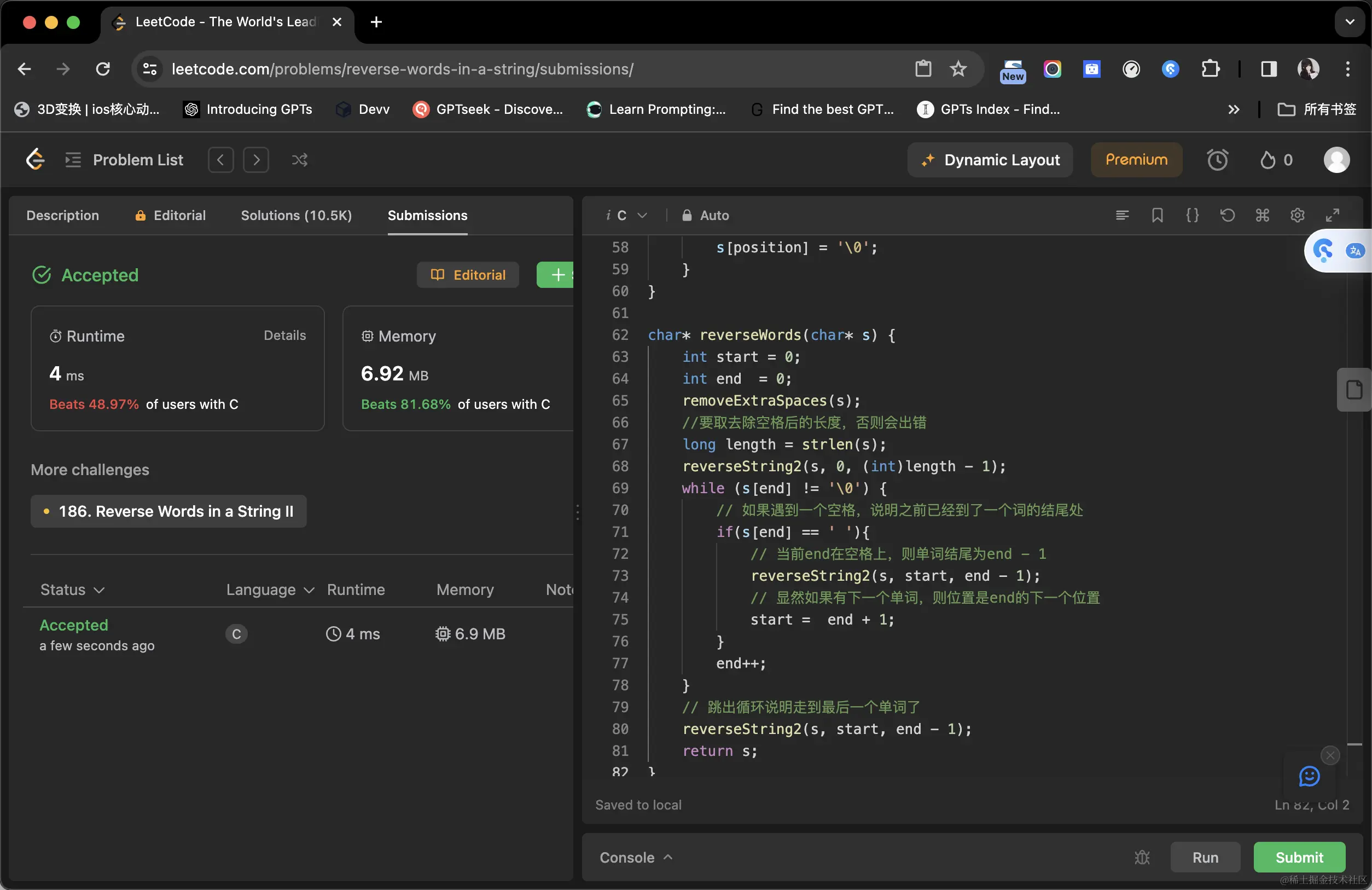The height and width of the screenshot is (890, 1372).
Task: Toggle the Auto lock indicator
Action: (x=705, y=215)
